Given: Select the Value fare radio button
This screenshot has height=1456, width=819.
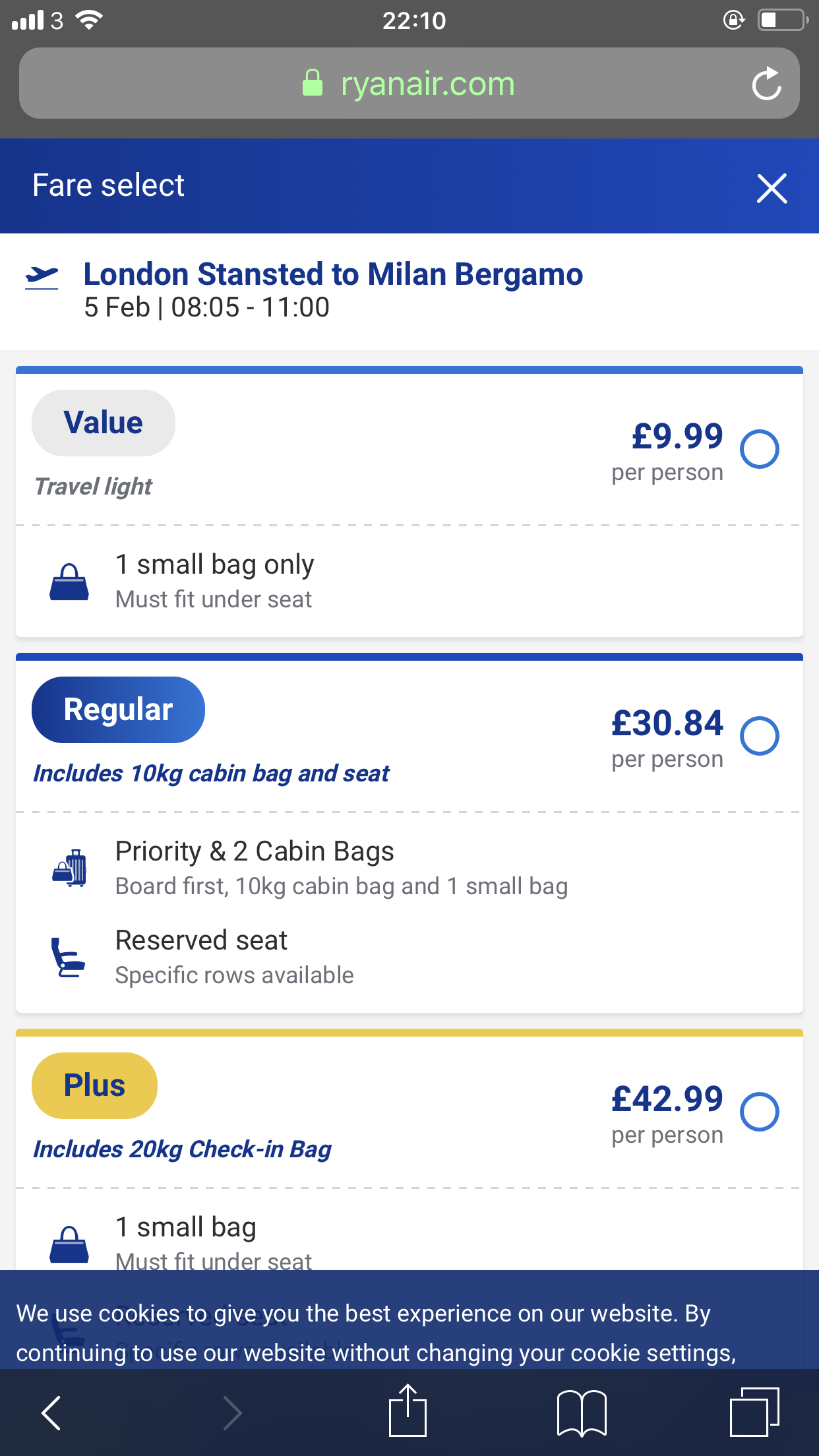Looking at the screenshot, I should point(760,449).
